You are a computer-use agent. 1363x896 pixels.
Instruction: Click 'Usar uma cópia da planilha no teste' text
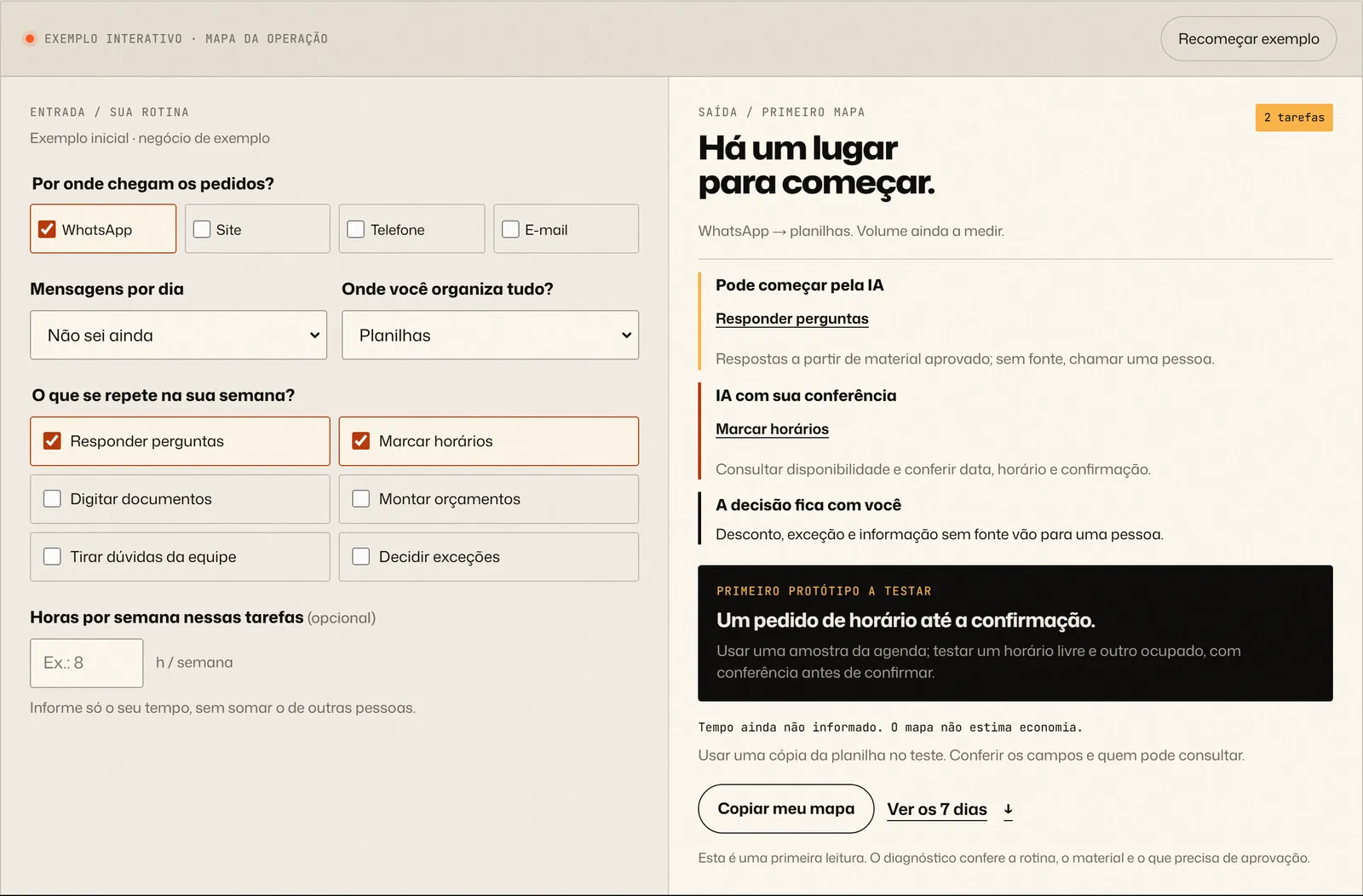971,755
